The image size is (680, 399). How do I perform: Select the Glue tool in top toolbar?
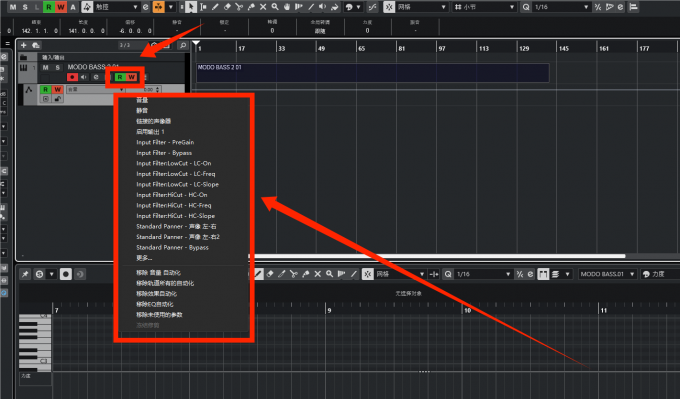tap(251, 7)
